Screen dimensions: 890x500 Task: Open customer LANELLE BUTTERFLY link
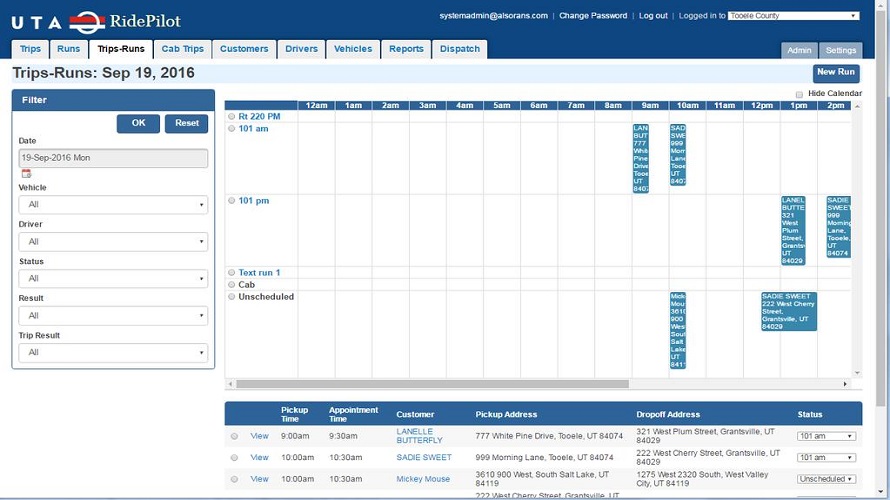click(419, 436)
